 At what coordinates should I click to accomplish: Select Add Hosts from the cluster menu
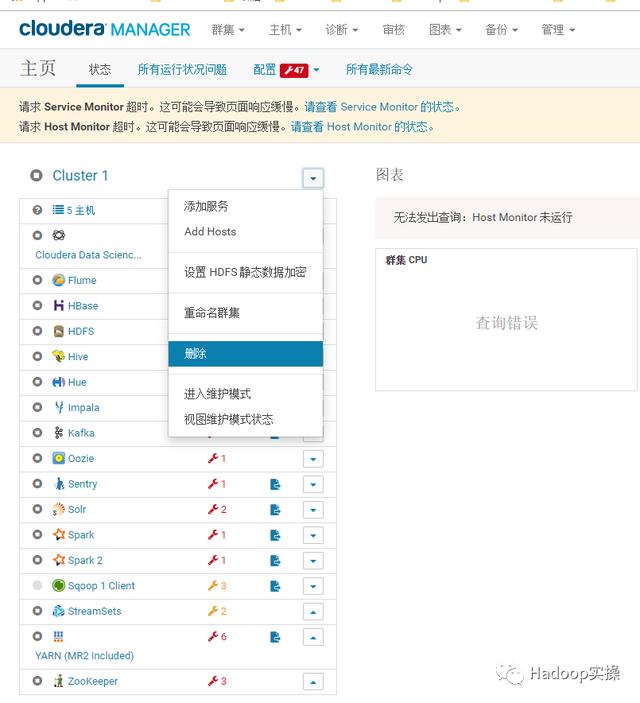click(x=246, y=231)
